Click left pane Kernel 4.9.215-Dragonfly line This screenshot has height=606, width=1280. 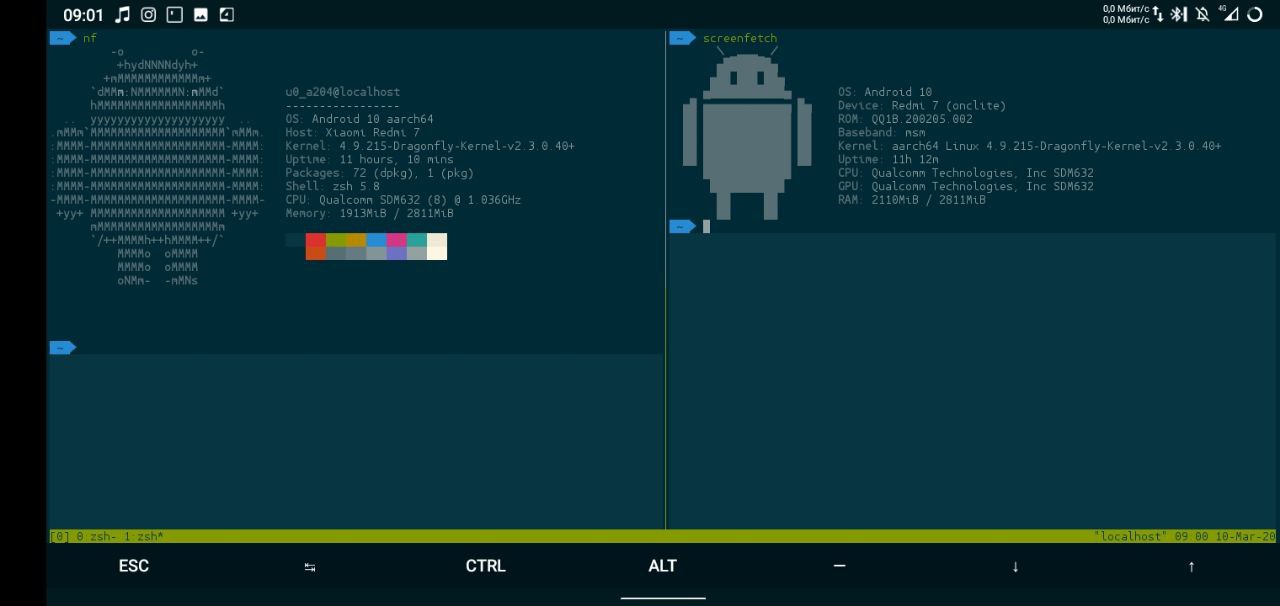[x=430, y=146]
